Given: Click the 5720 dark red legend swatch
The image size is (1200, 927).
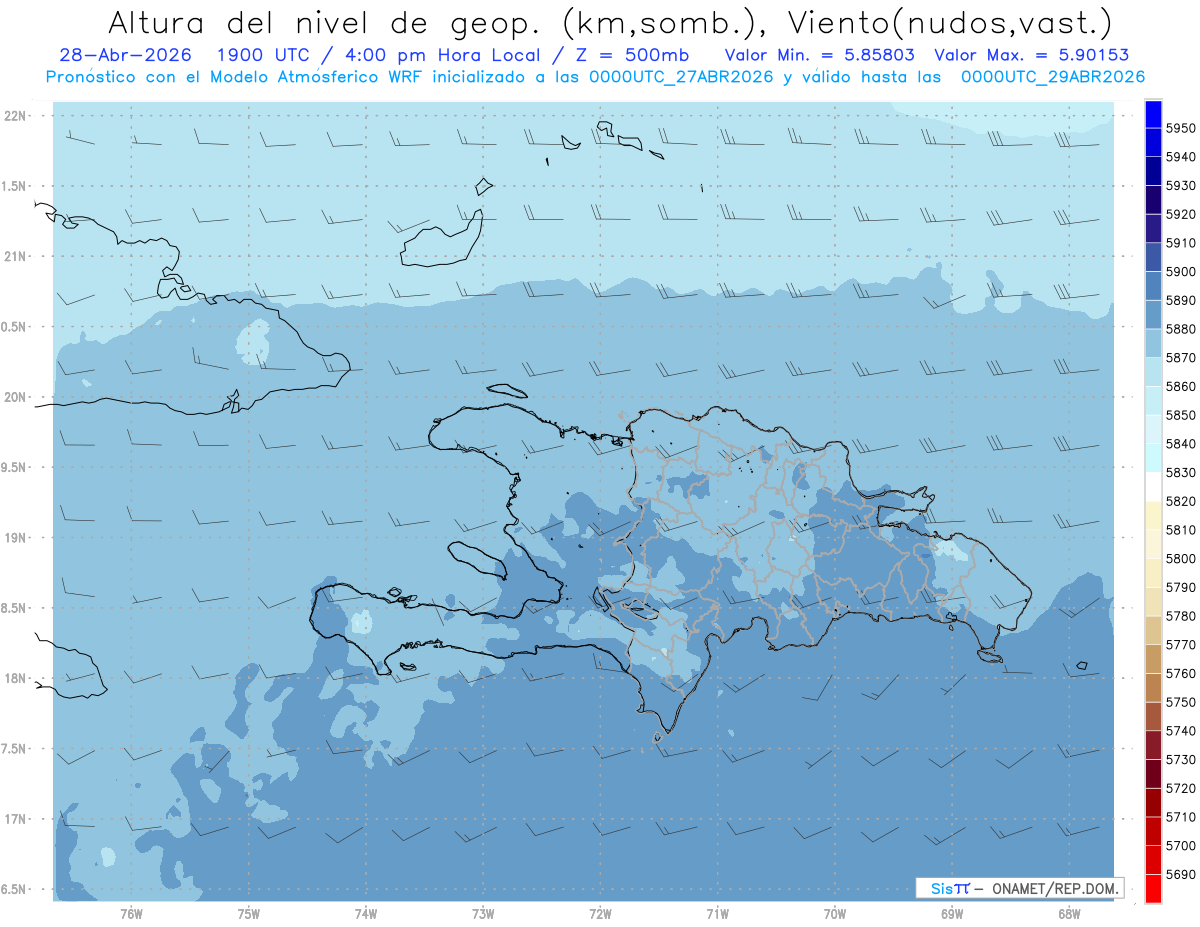Looking at the screenshot, I should (x=1153, y=773).
